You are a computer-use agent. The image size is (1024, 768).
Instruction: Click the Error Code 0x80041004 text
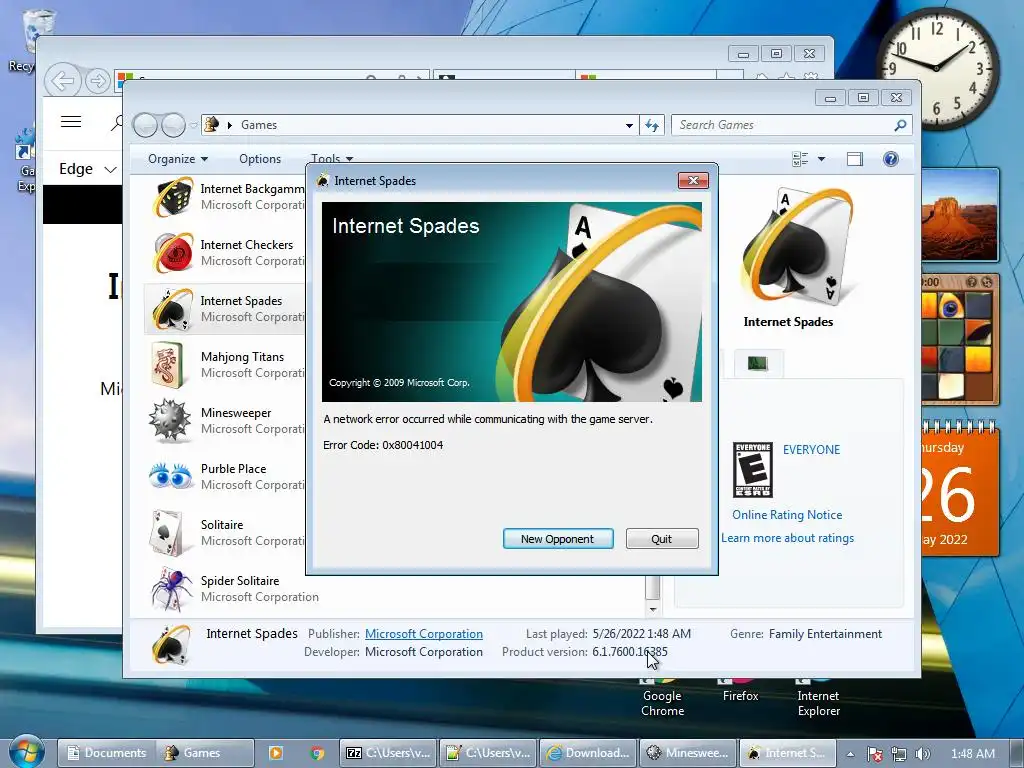click(x=383, y=445)
